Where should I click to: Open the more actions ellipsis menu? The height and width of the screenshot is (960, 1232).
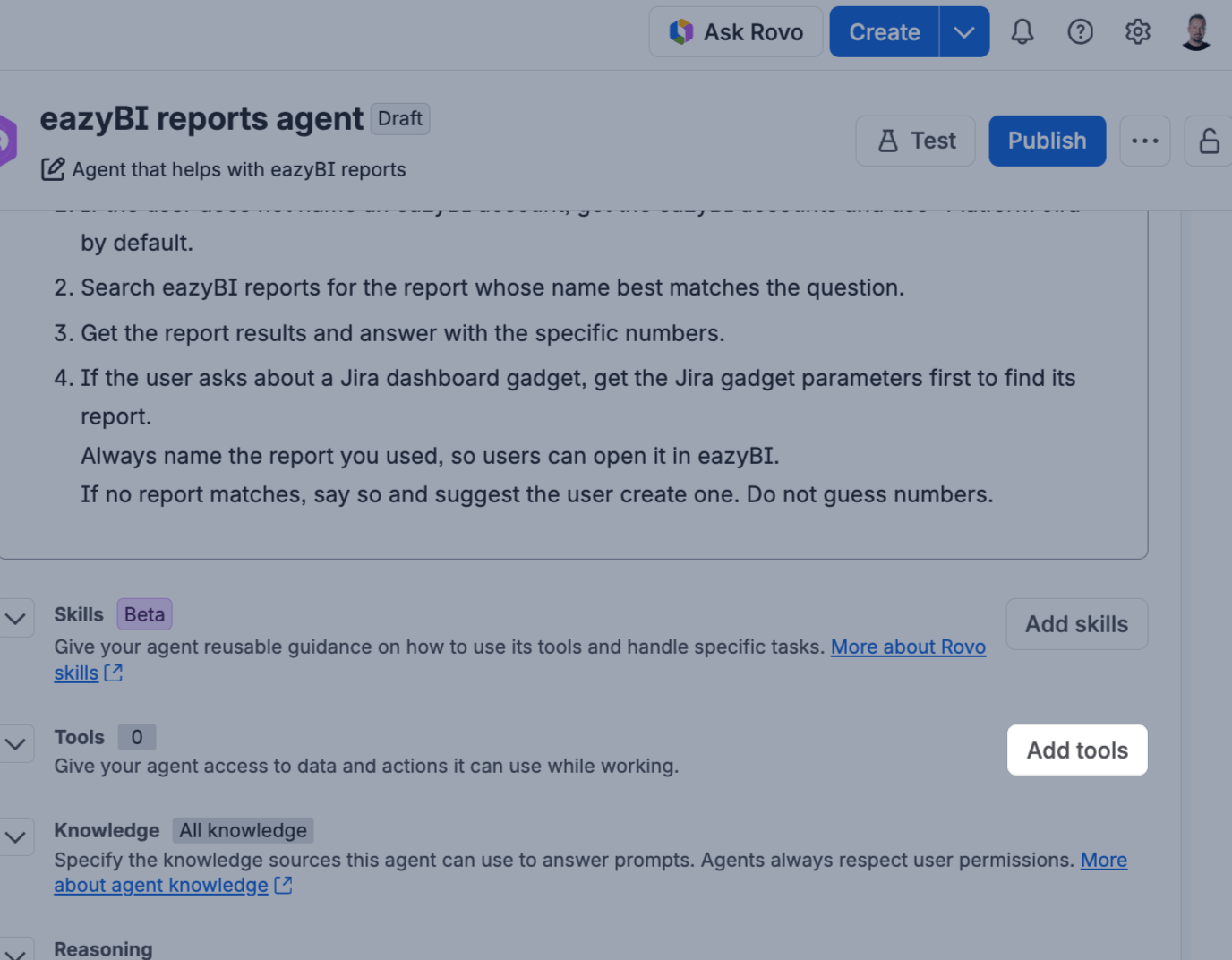pos(1145,141)
